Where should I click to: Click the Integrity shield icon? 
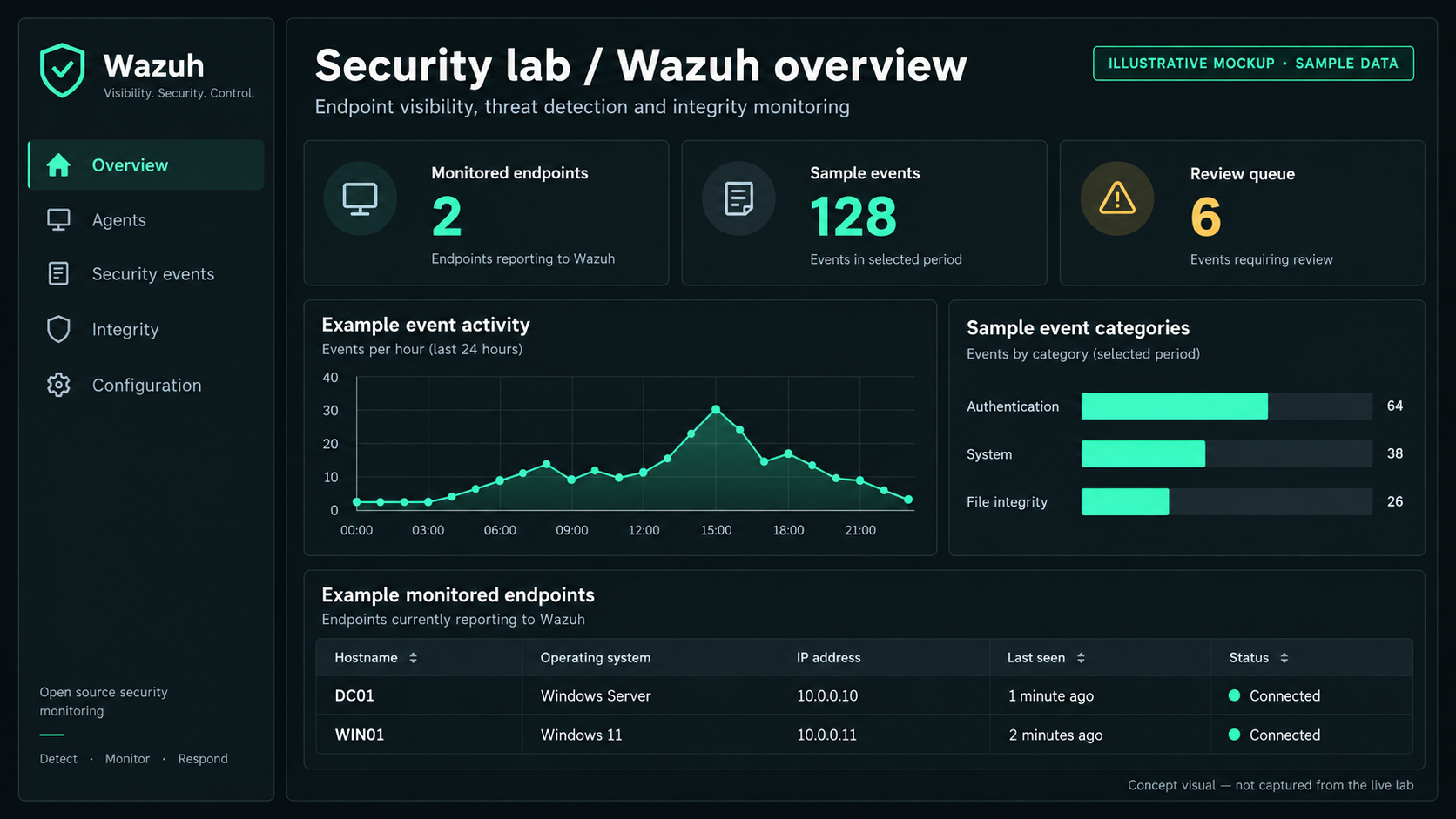click(58, 329)
